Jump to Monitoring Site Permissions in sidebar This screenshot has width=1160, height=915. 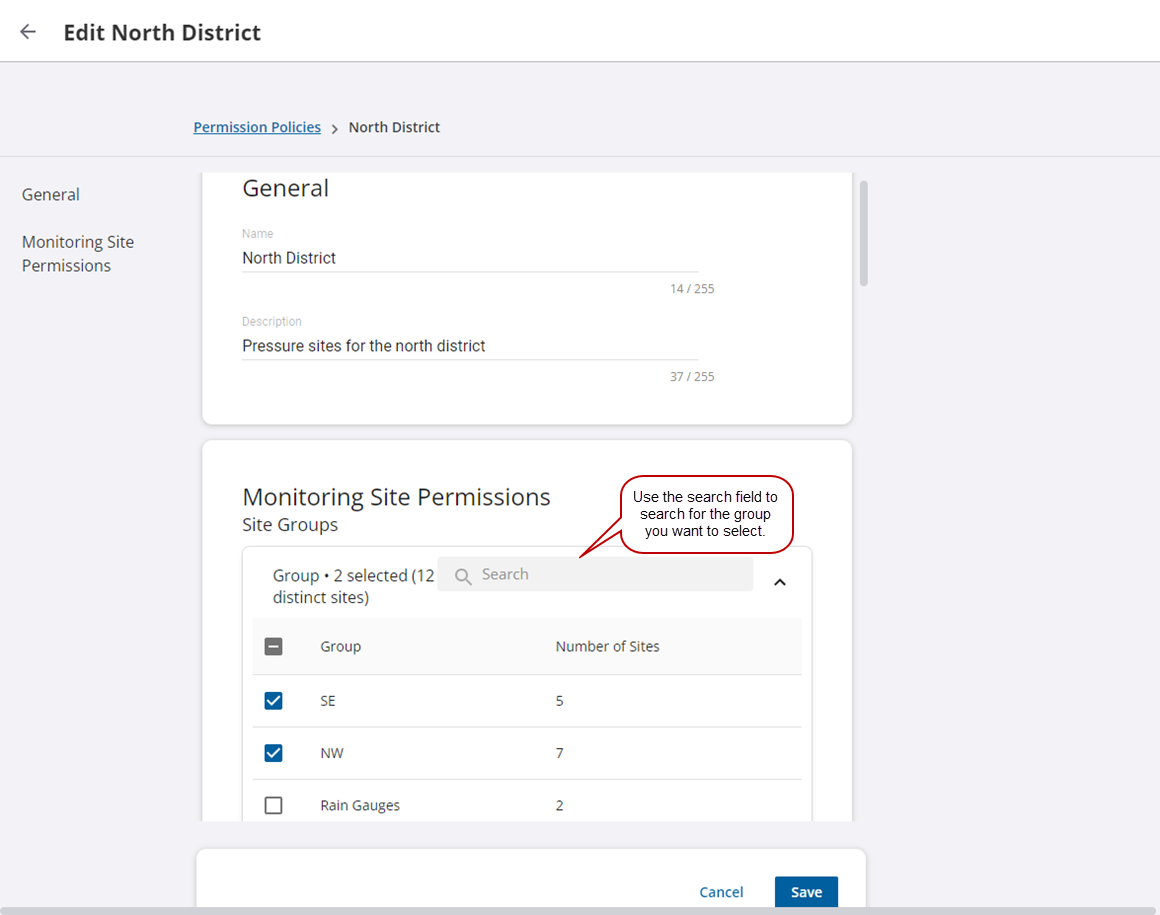(x=78, y=254)
